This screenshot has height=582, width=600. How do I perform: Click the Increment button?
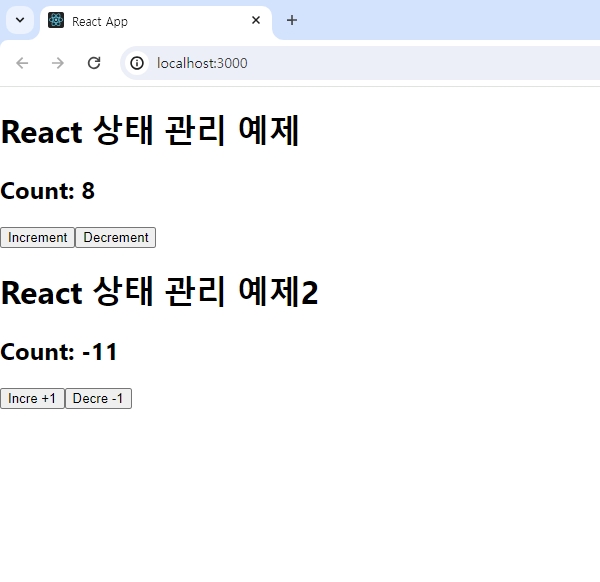tap(38, 238)
